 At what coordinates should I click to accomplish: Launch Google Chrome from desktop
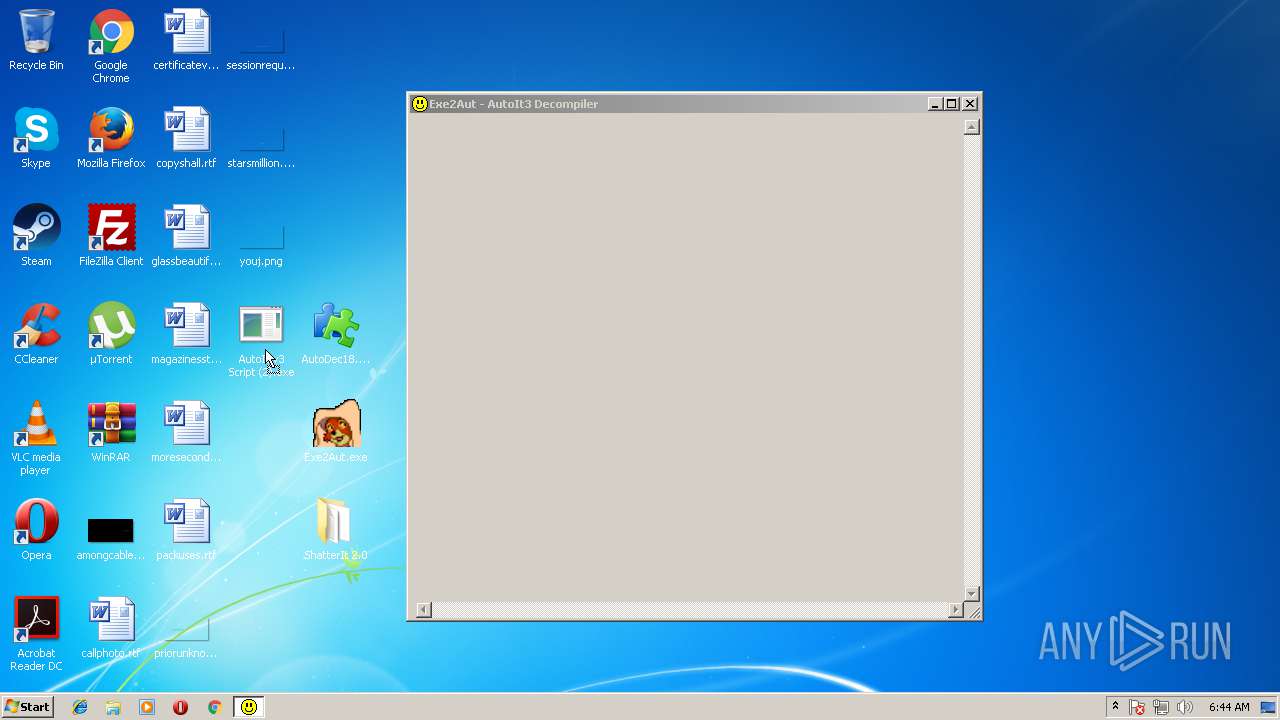coord(111,46)
